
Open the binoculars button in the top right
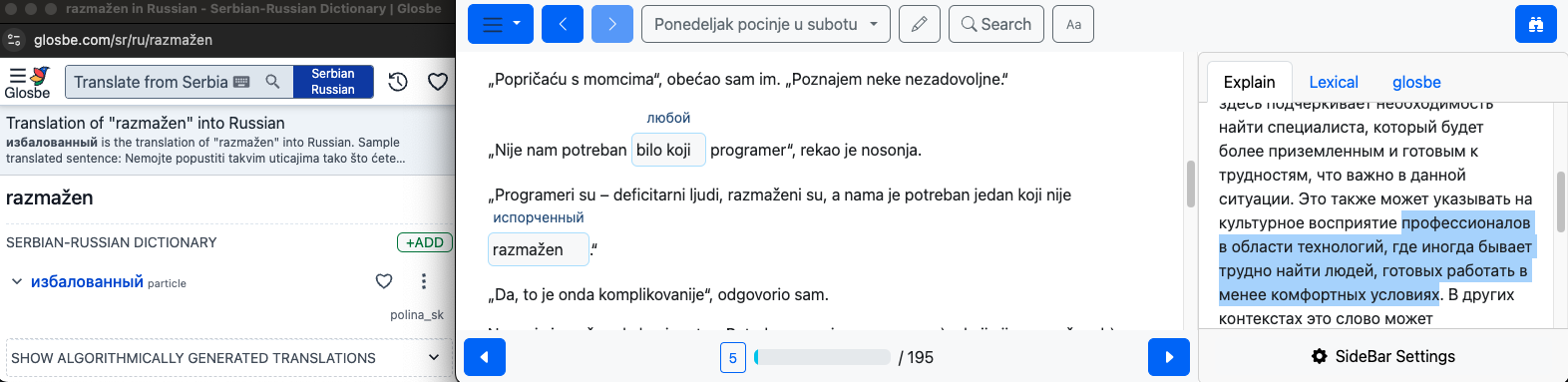coord(1536,24)
